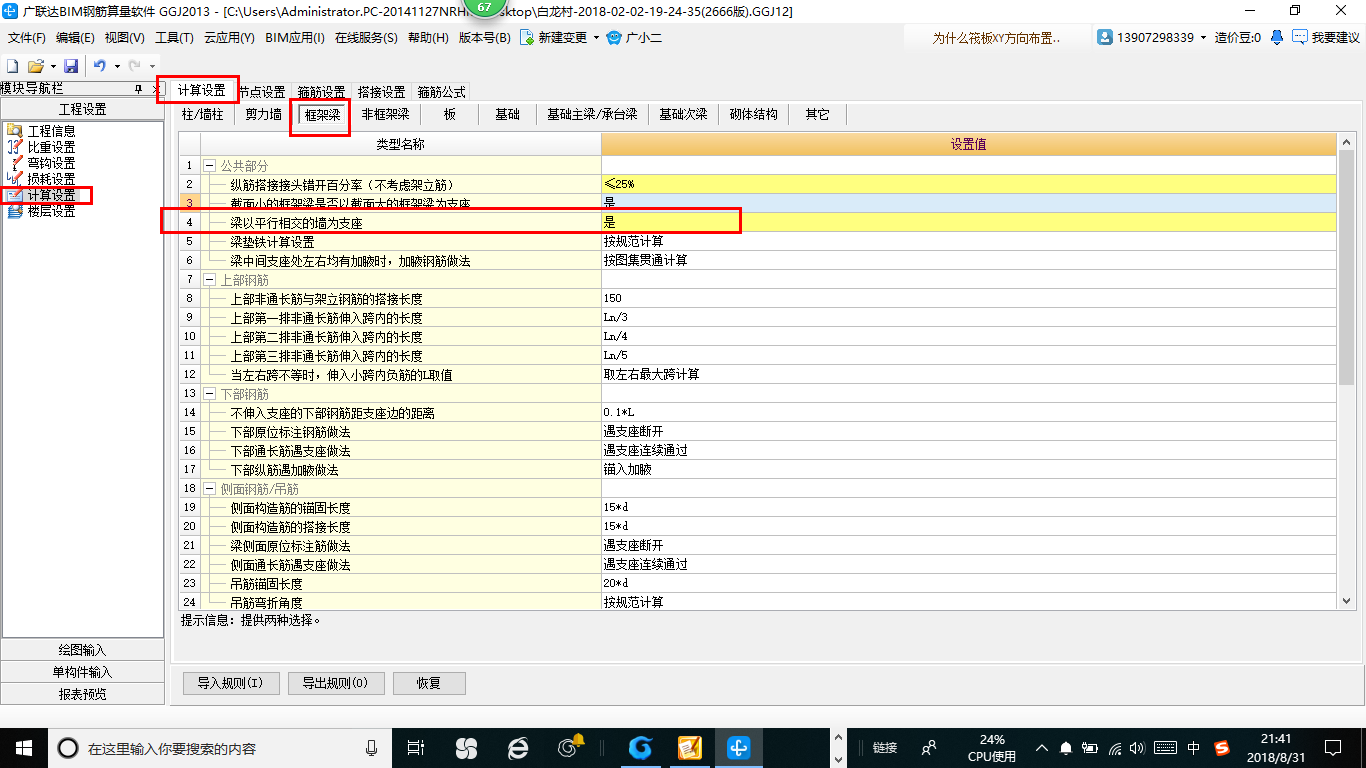This screenshot has height=768, width=1366.
Task: Close the 模块导航栏 panel
Action: click(x=156, y=89)
